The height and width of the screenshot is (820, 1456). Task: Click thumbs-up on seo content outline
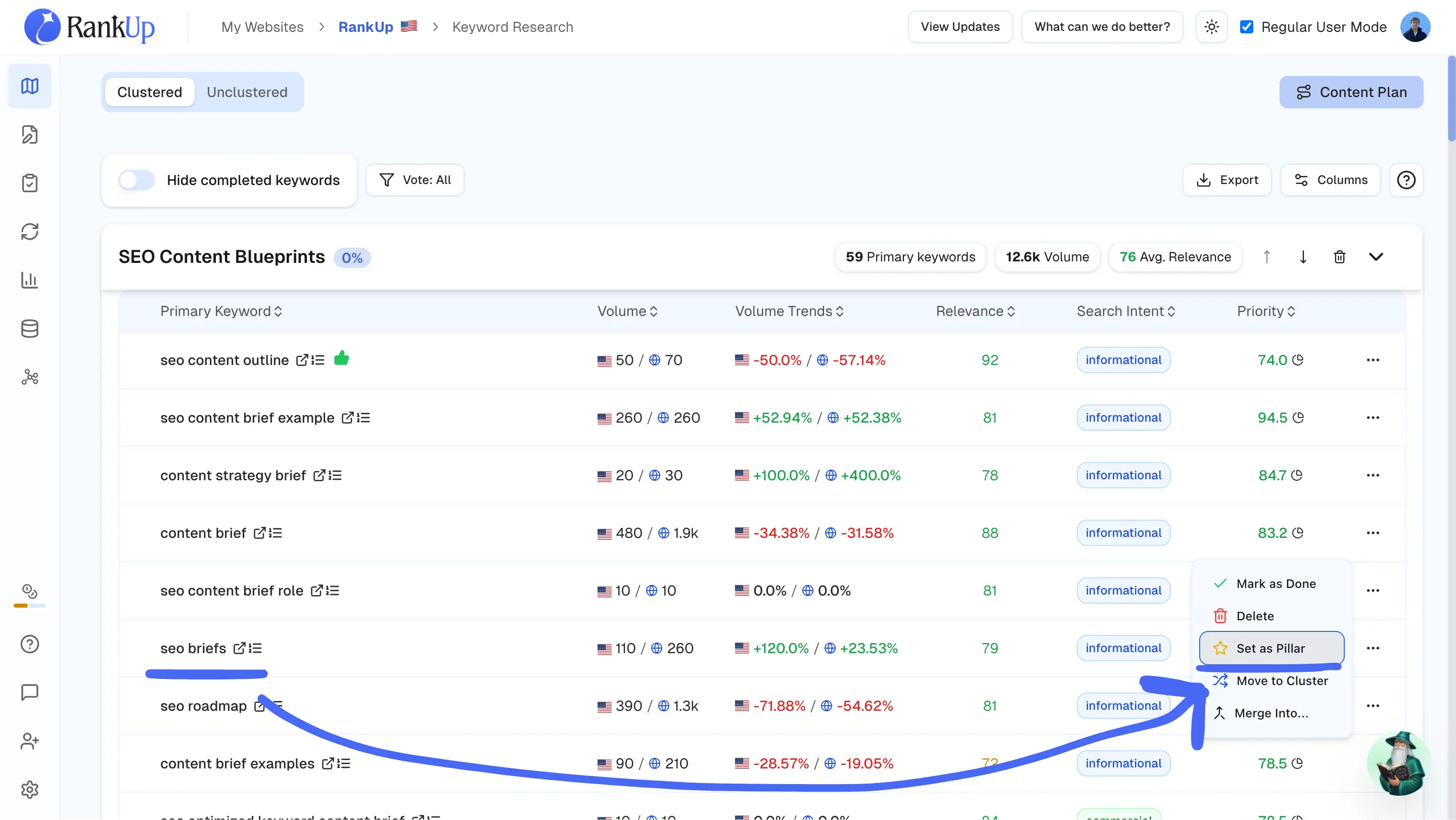341,358
